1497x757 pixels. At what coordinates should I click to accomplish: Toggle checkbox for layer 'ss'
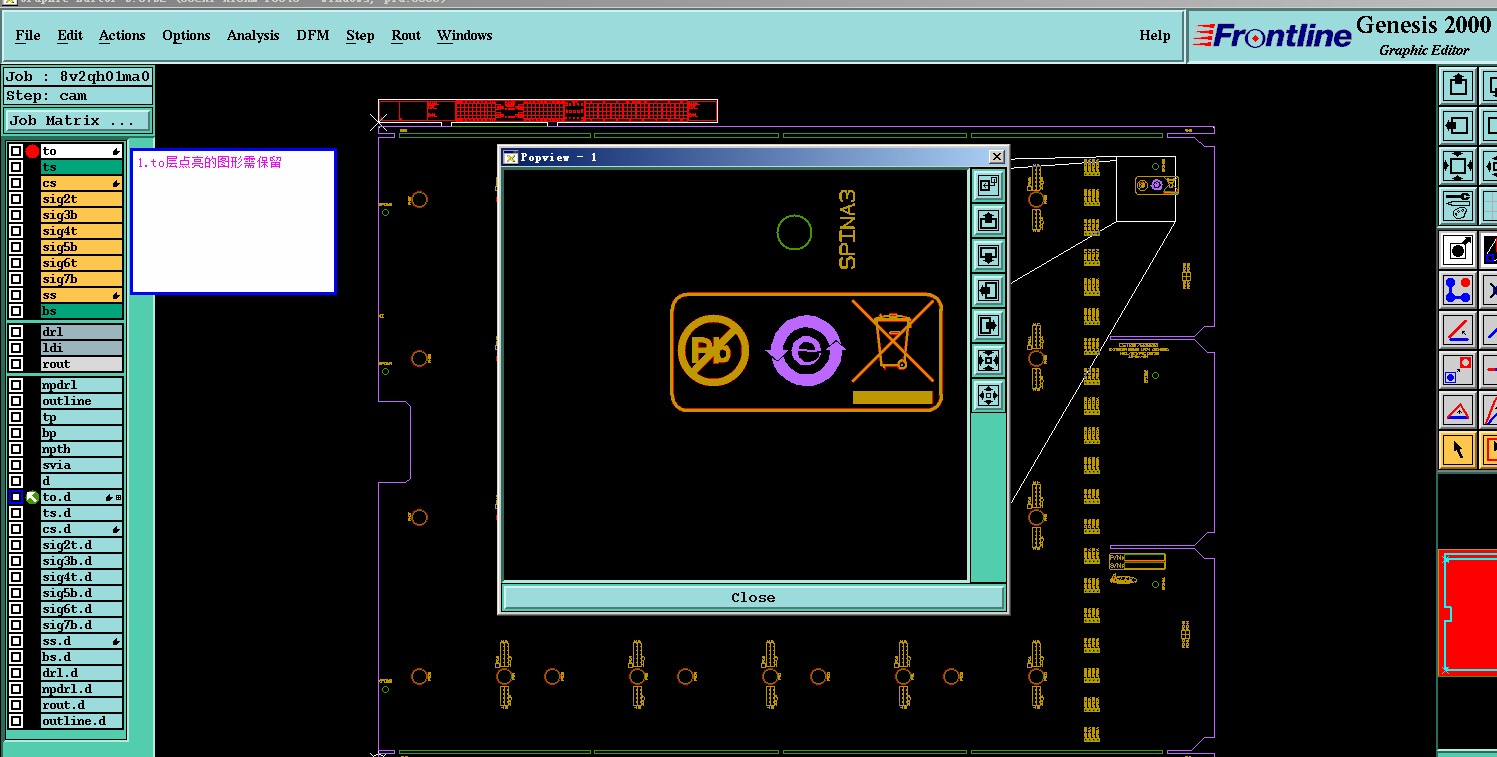(16, 295)
